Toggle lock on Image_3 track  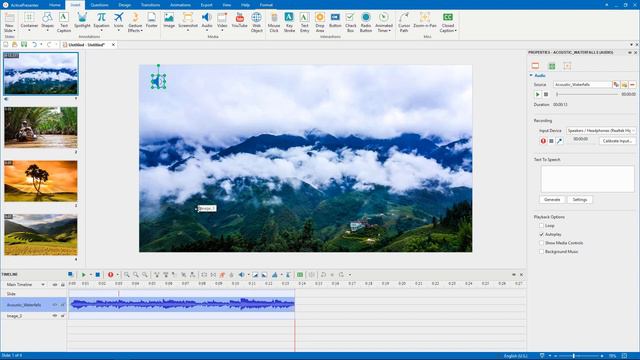point(62,316)
